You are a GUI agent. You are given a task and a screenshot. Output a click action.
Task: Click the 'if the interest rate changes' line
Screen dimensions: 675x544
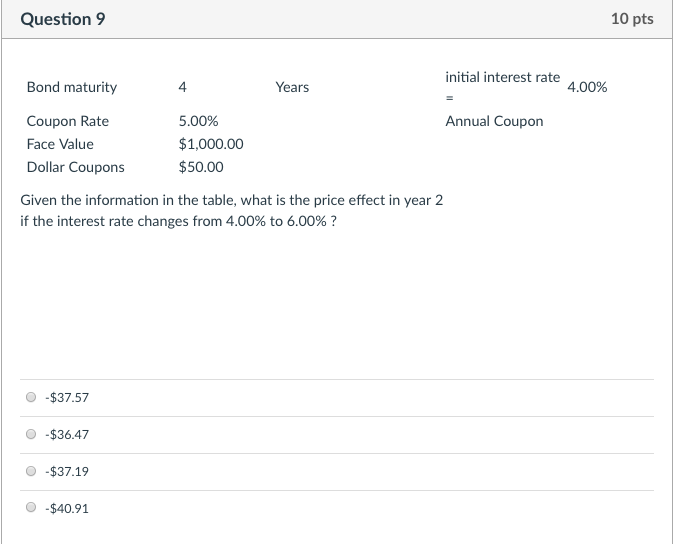[178, 221]
